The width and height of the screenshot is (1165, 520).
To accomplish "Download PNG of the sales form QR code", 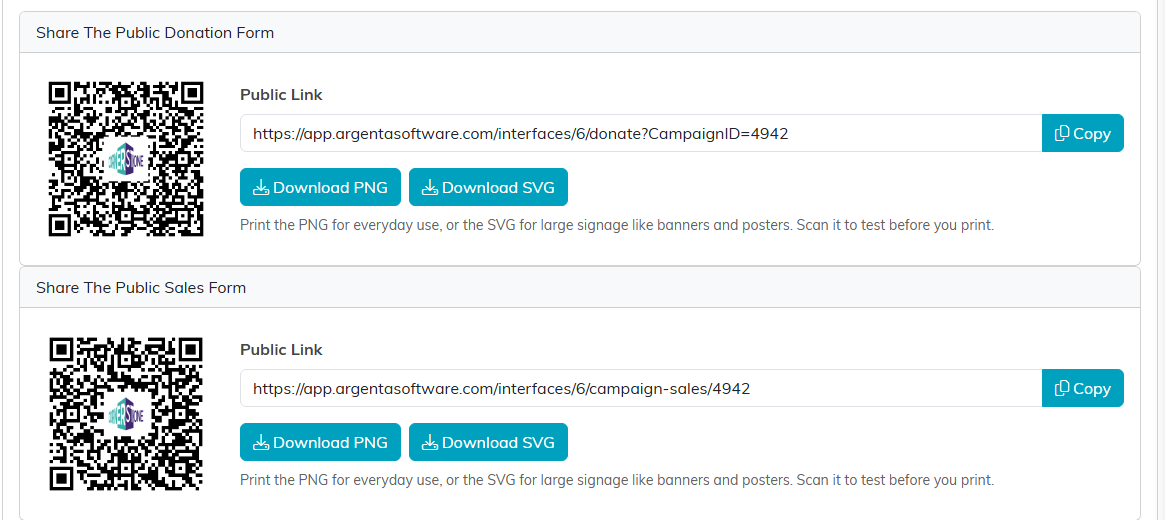I will click(320, 442).
